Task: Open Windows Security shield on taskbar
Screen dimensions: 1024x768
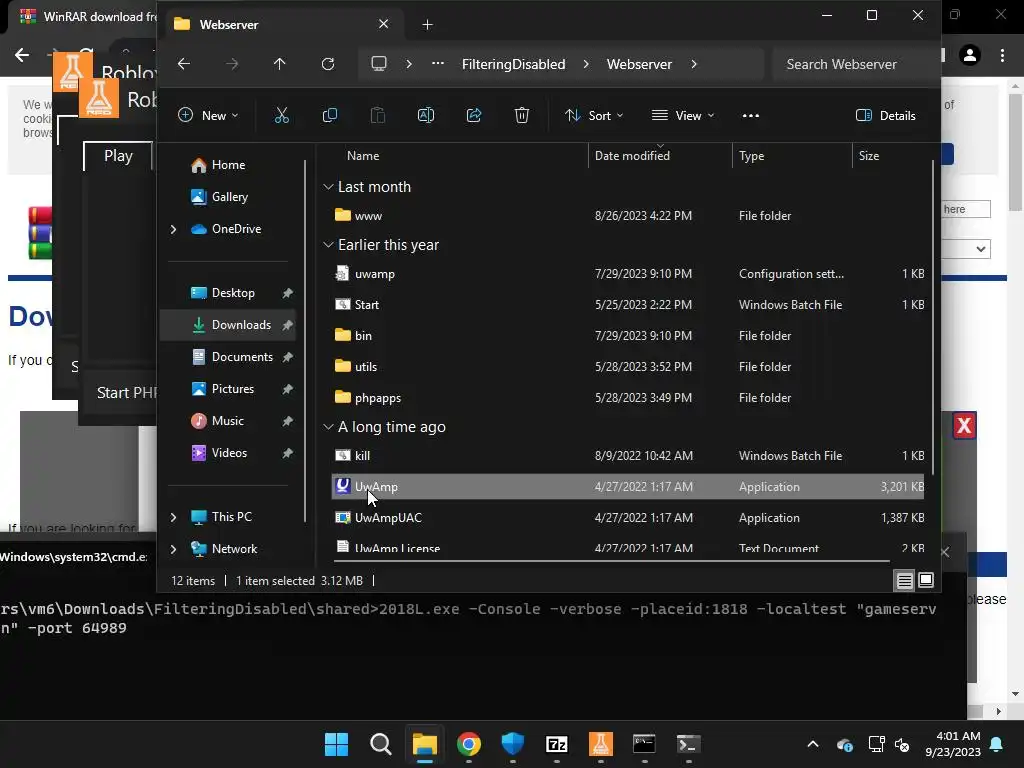Action: coord(513,744)
